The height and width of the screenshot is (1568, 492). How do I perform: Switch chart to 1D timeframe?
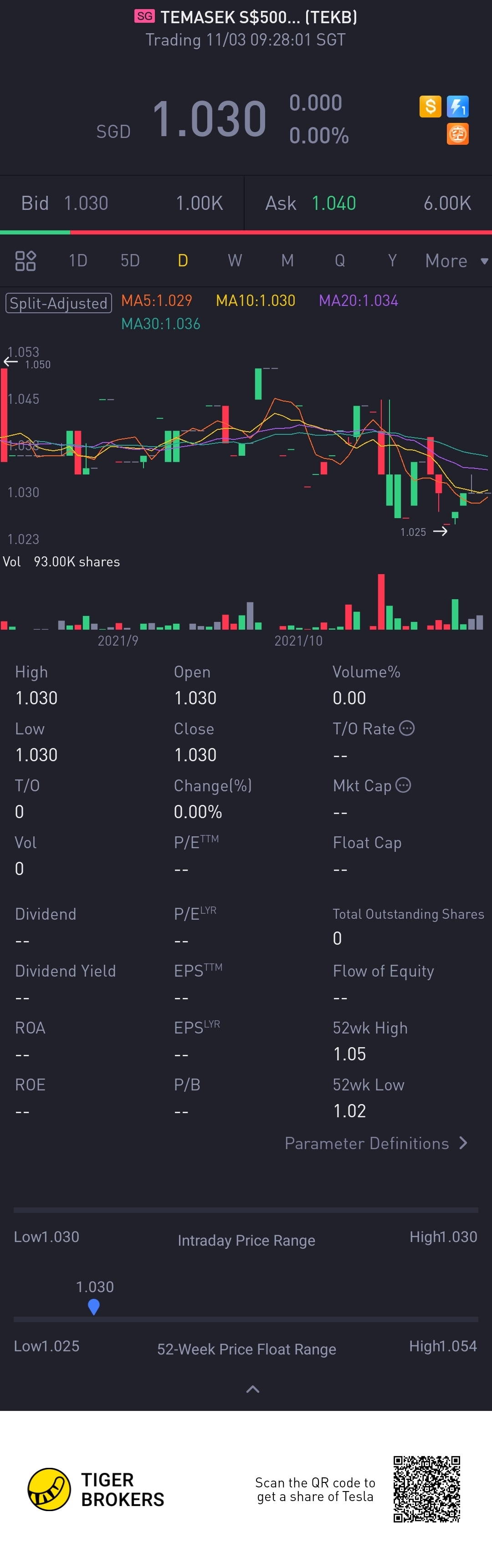tap(78, 261)
